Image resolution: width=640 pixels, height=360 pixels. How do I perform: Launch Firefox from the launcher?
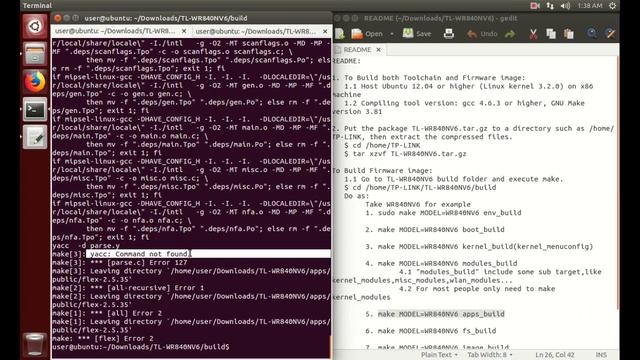click(35, 82)
